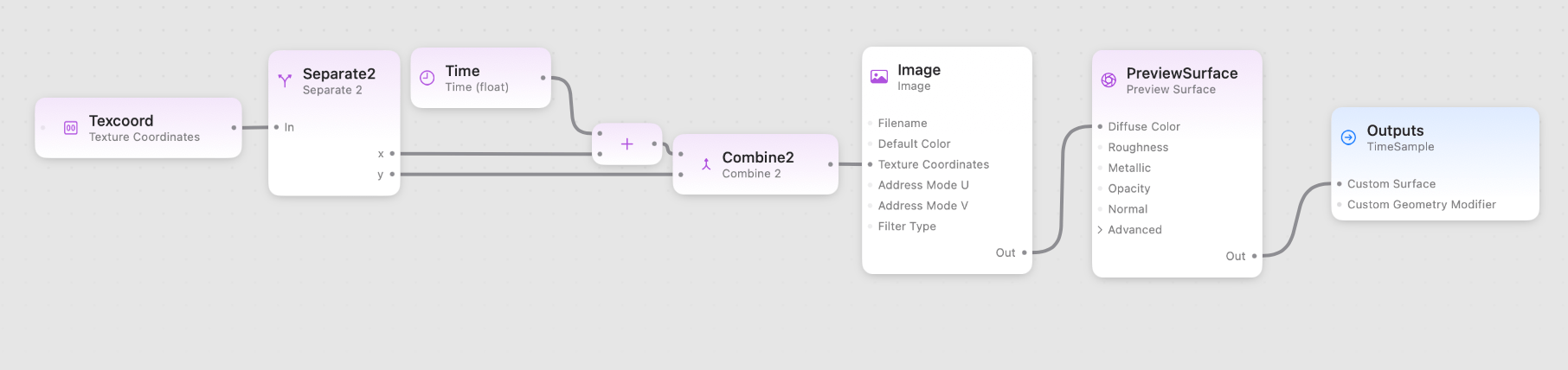Click the Time node output port
Image resolution: width=1568 pixels, height=370 pixels.
click(543, 78)
